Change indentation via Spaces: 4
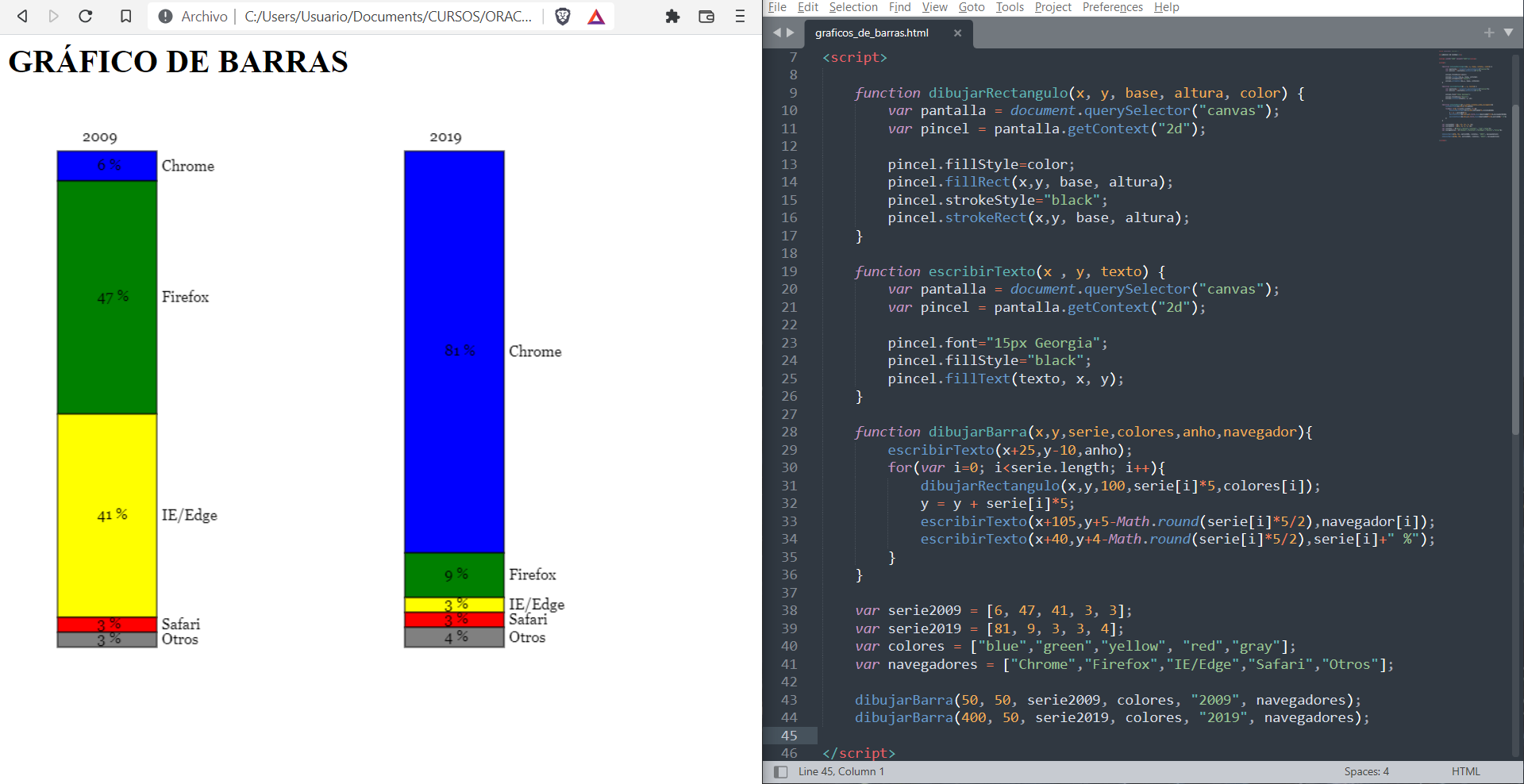This screenshot has width=1524, height=784. (1366, 771)
